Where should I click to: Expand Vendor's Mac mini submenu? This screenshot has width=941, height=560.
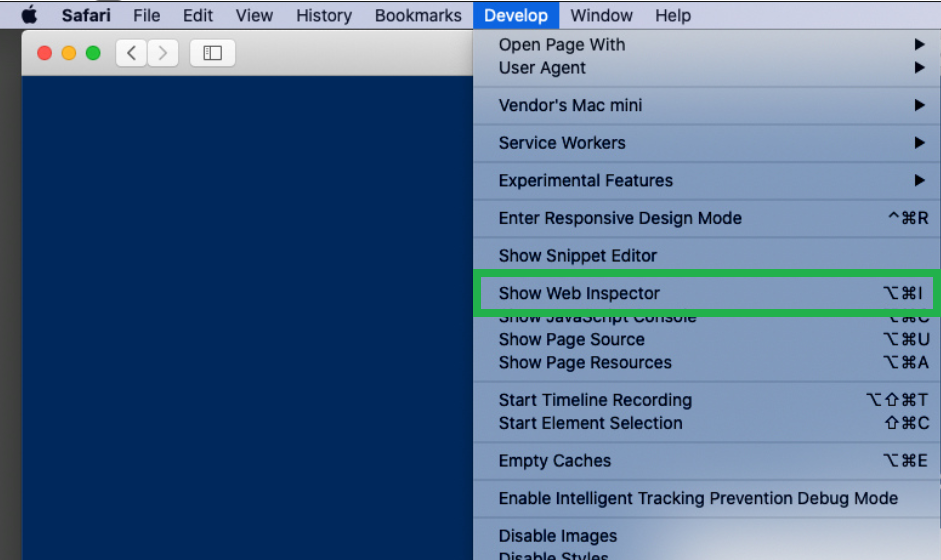pyautogui.click(x=707, y=105)
